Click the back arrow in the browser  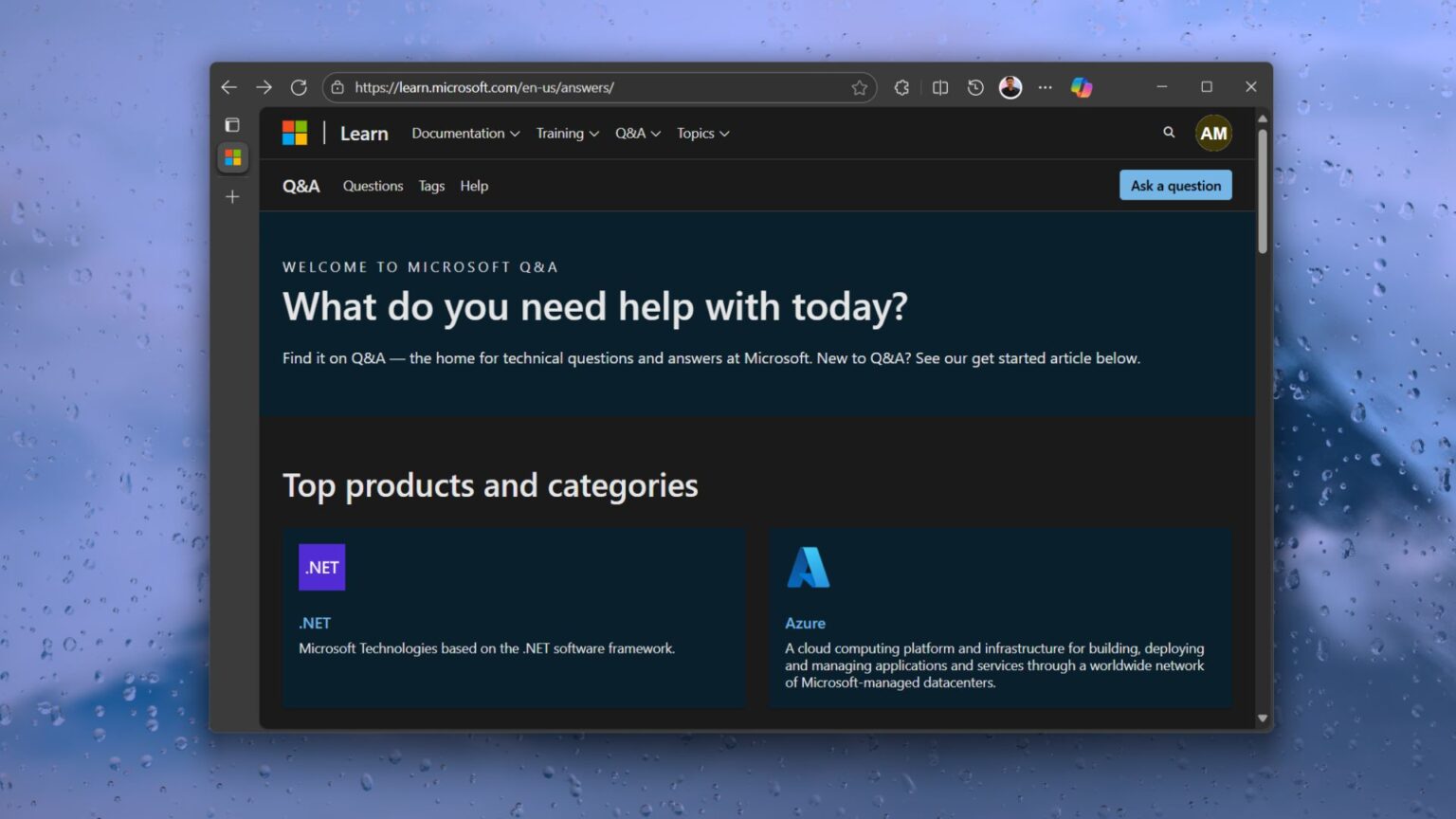(x=228, y=87)
